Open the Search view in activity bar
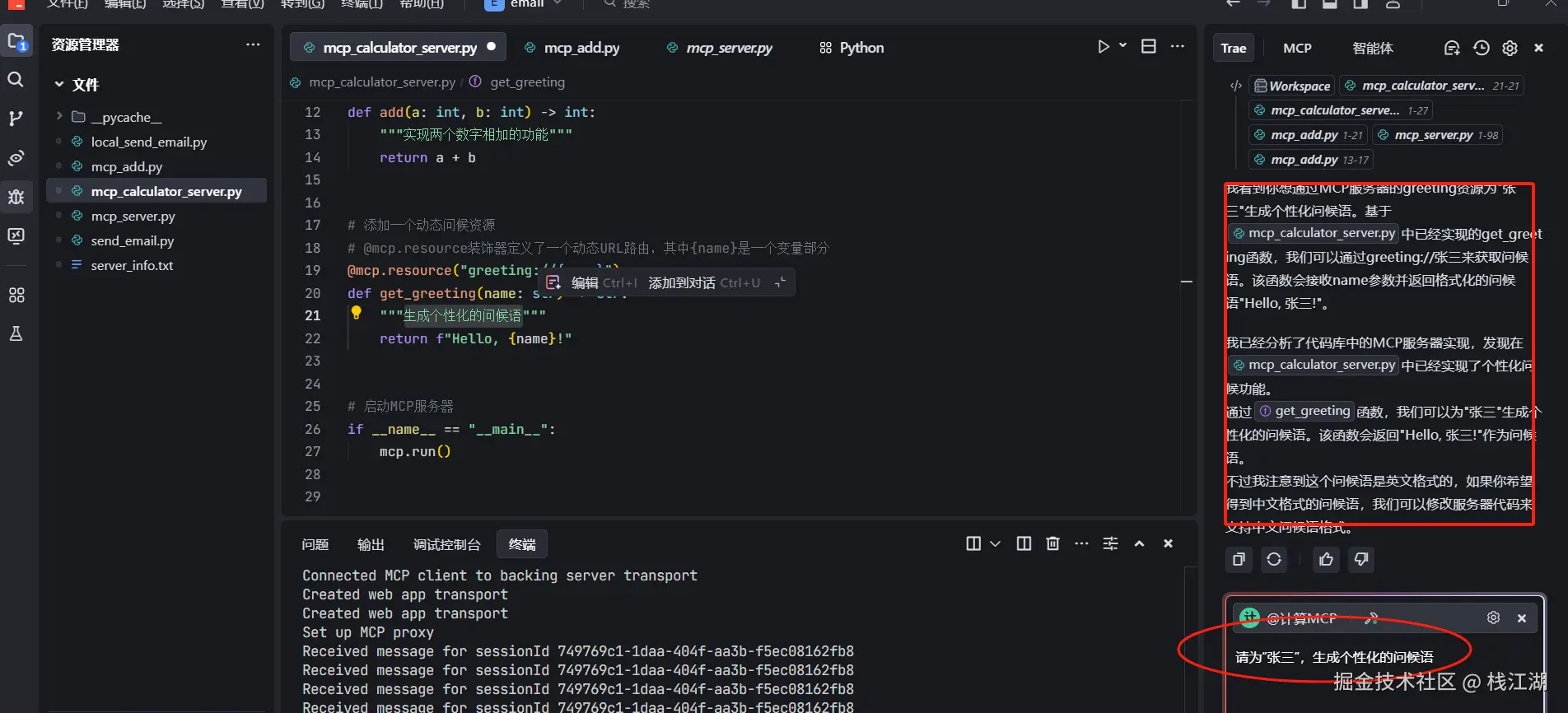1568x713 pixels. [x=16, y=80]
